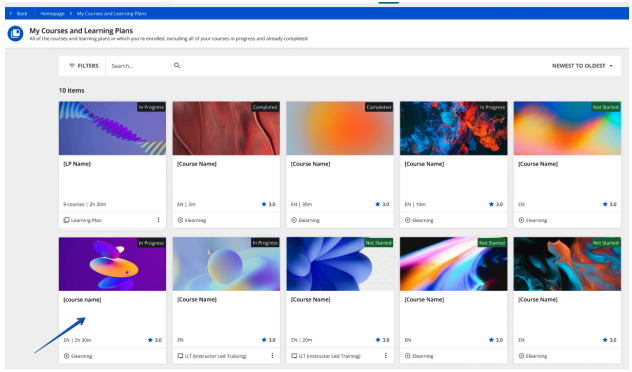Click the star rating on the EN 10m card
The image size is (632, 372).
coord(496,204)
